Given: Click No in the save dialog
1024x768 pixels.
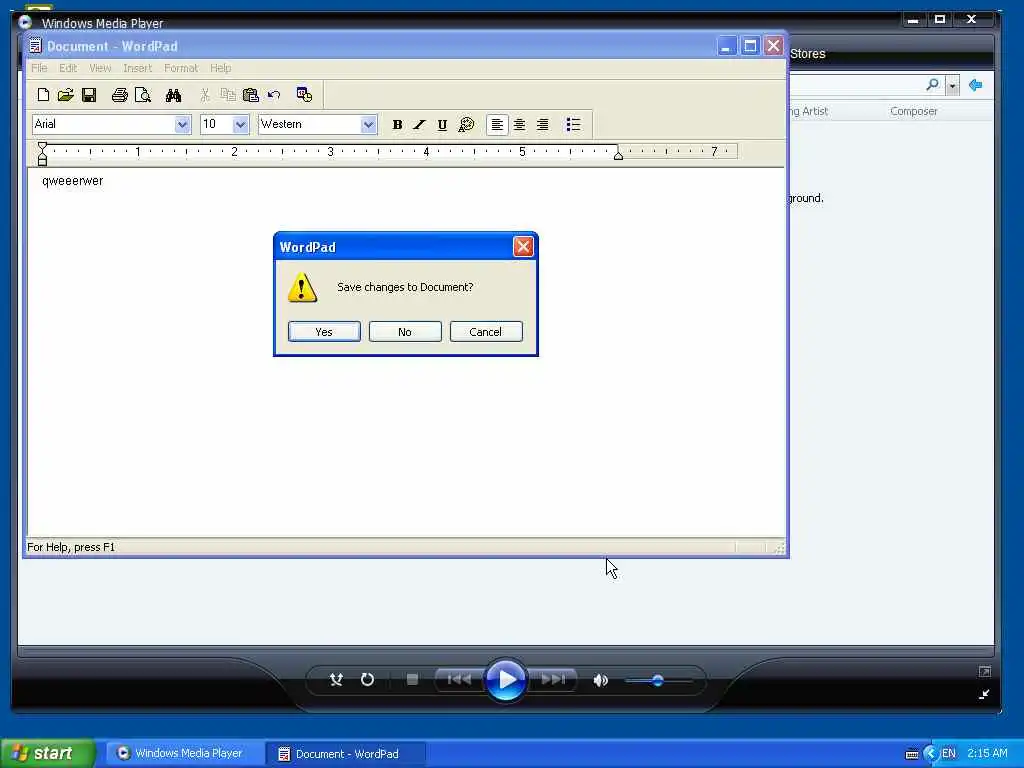Looking at the screenshot, I should (x=405, y=332).
